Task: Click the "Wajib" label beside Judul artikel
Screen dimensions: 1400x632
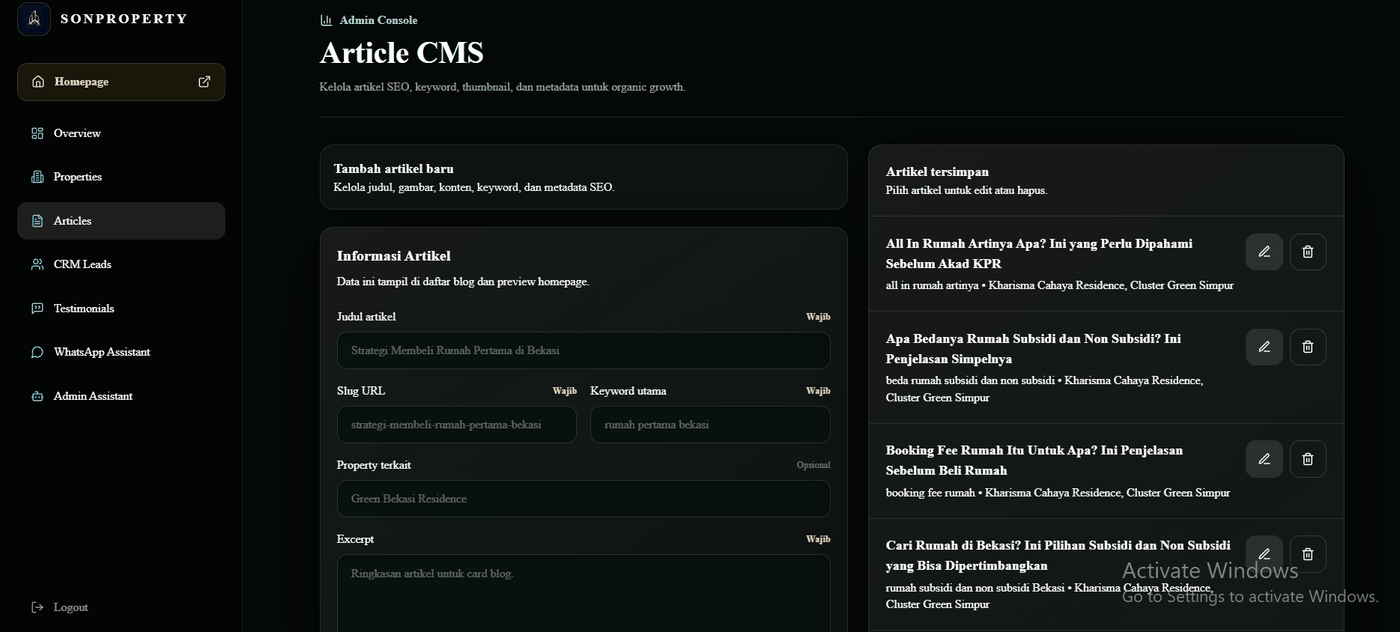Action: click(818, 317)
